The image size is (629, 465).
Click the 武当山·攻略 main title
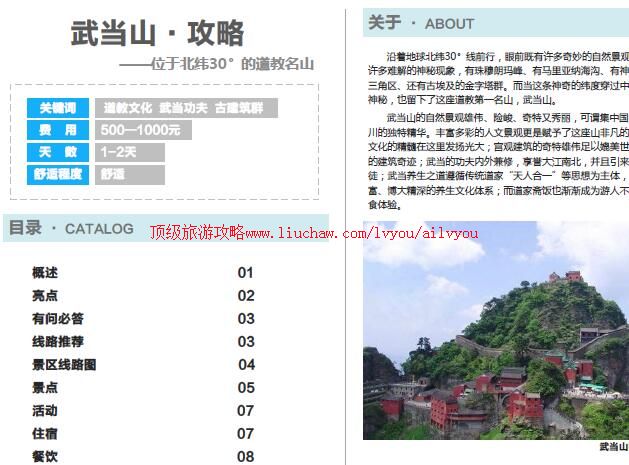[157, 33]
